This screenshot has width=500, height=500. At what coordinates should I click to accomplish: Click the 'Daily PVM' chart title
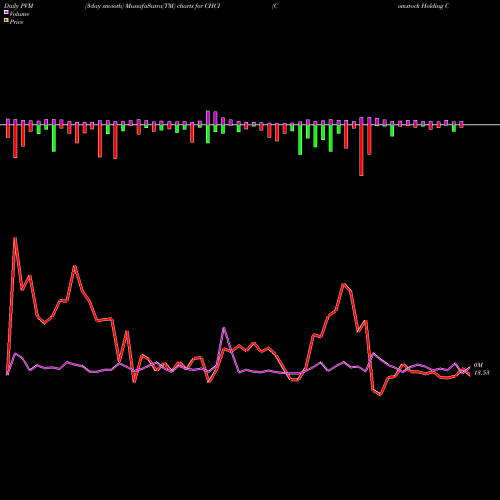click(x=20, y=6)
